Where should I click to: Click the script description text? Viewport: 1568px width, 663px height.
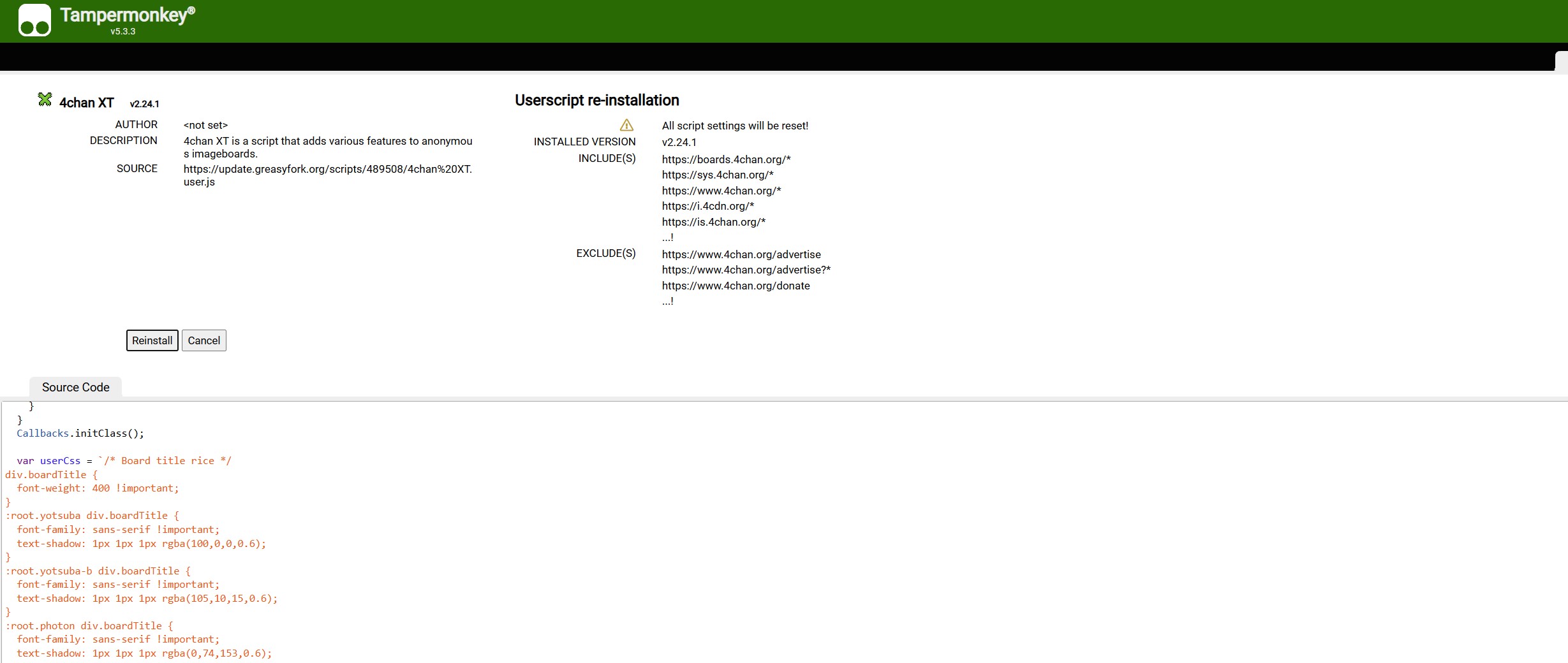(x=328, y=147)
